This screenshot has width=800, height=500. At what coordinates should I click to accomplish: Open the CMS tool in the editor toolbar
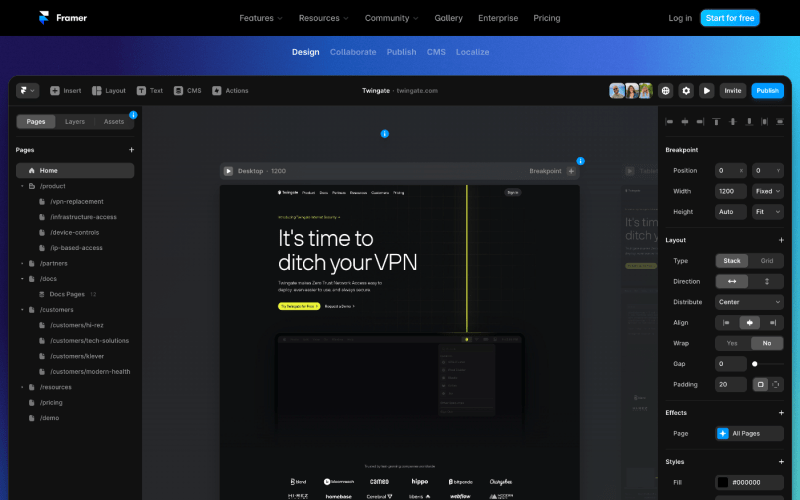point(187,91)
